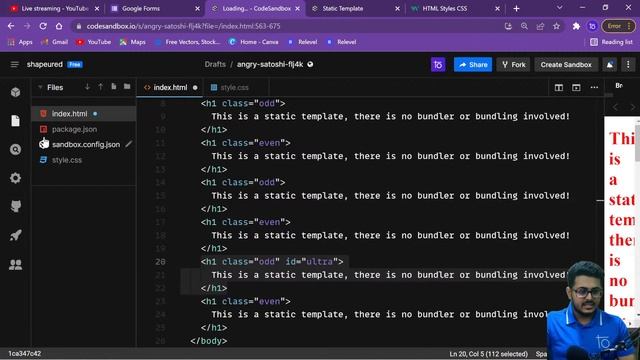Click the 1ca347c42 status bar text
Image resolution: width=640 pixels, height=360 pixels.
click(24, 353)
